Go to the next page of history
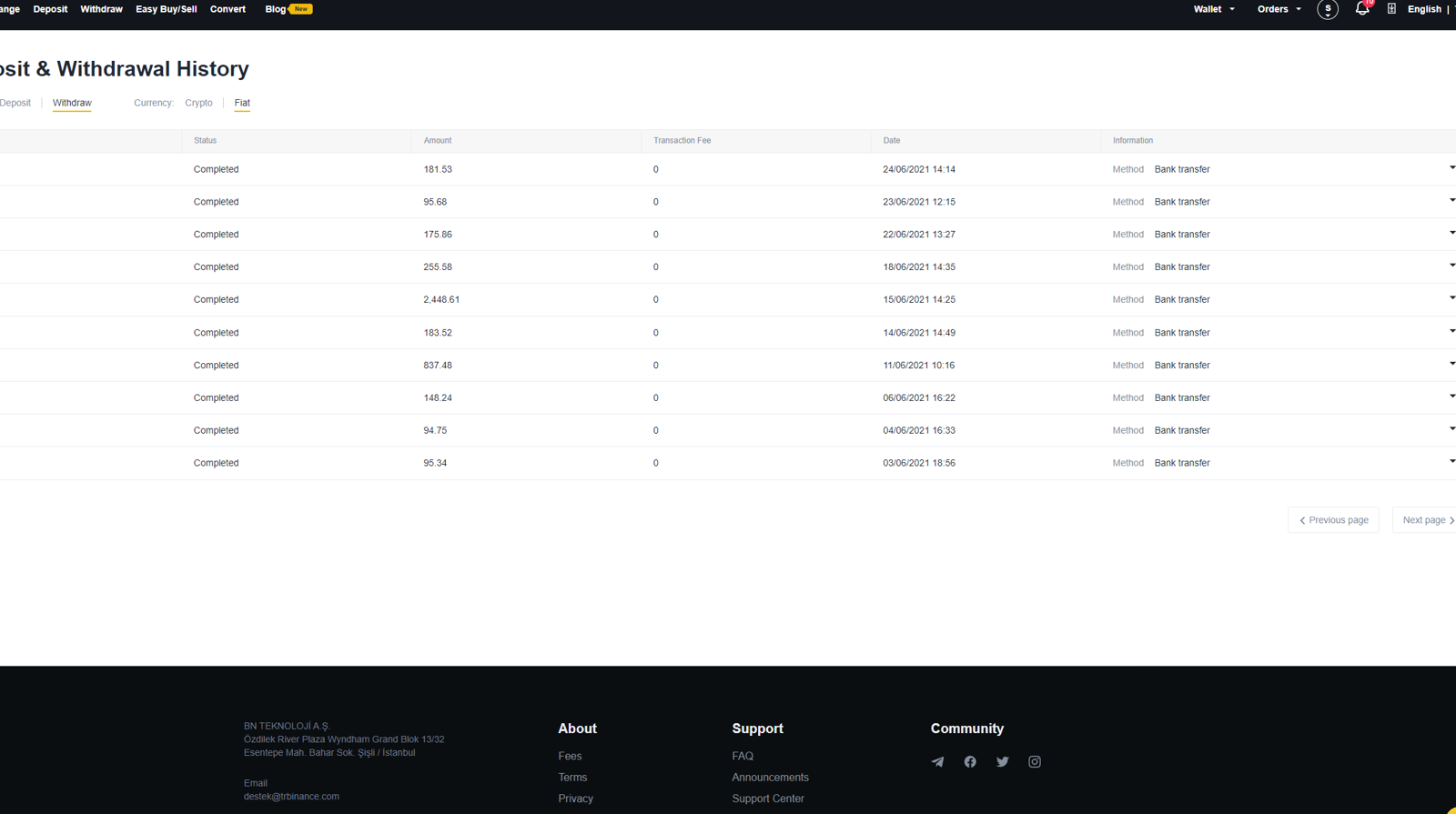The height and width of the screenshot is (814, 1456). (x=1427, y=520)
